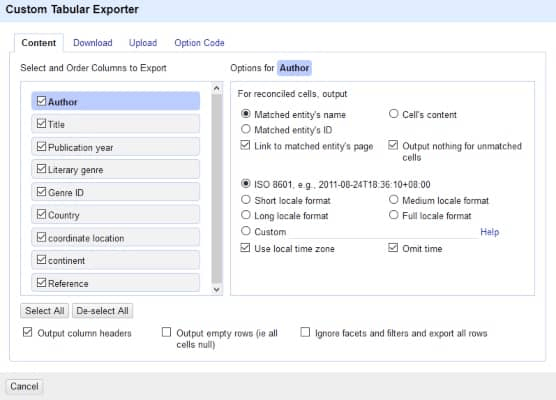Open the Option Code tab

click(x=199, y=43)
